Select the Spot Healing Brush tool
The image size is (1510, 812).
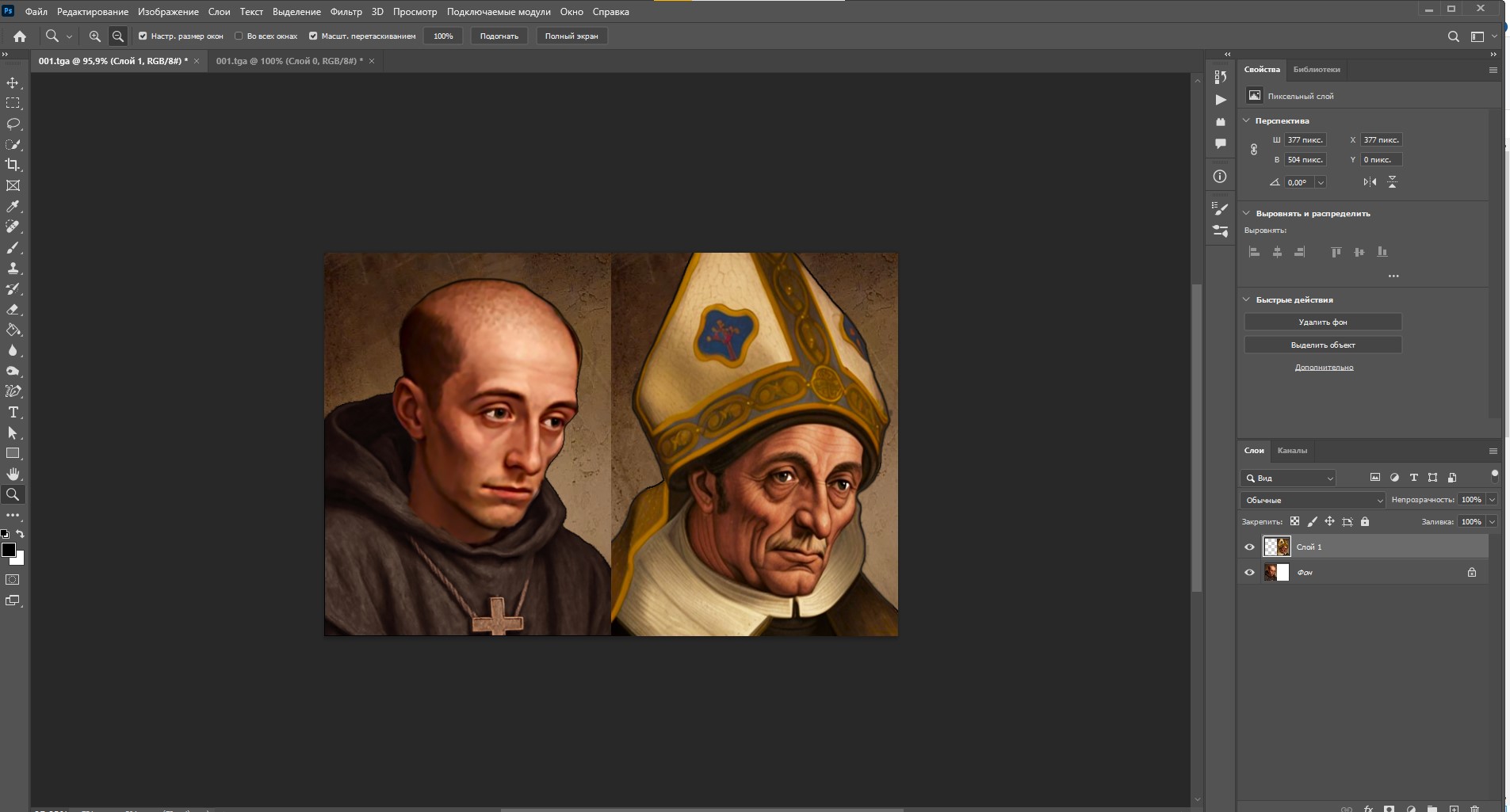13,227
